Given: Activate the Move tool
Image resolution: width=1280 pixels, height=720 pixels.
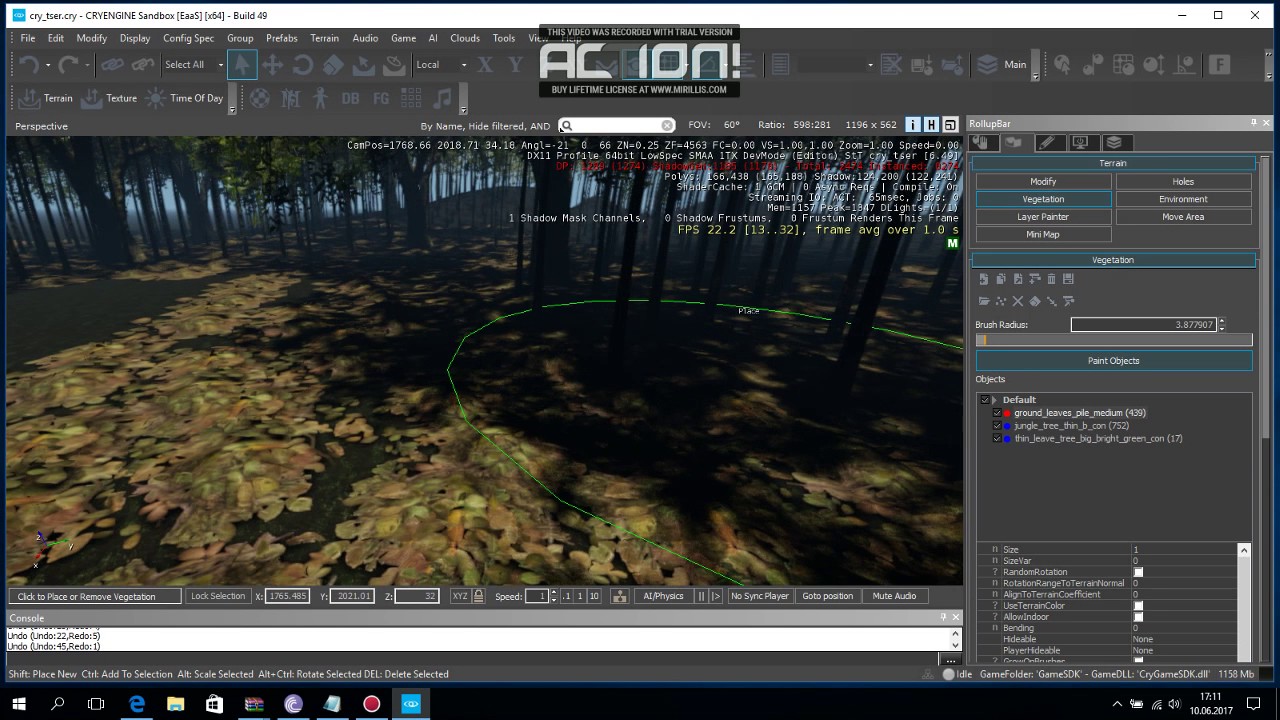Looking at the screenshot, I should point(272,65).
